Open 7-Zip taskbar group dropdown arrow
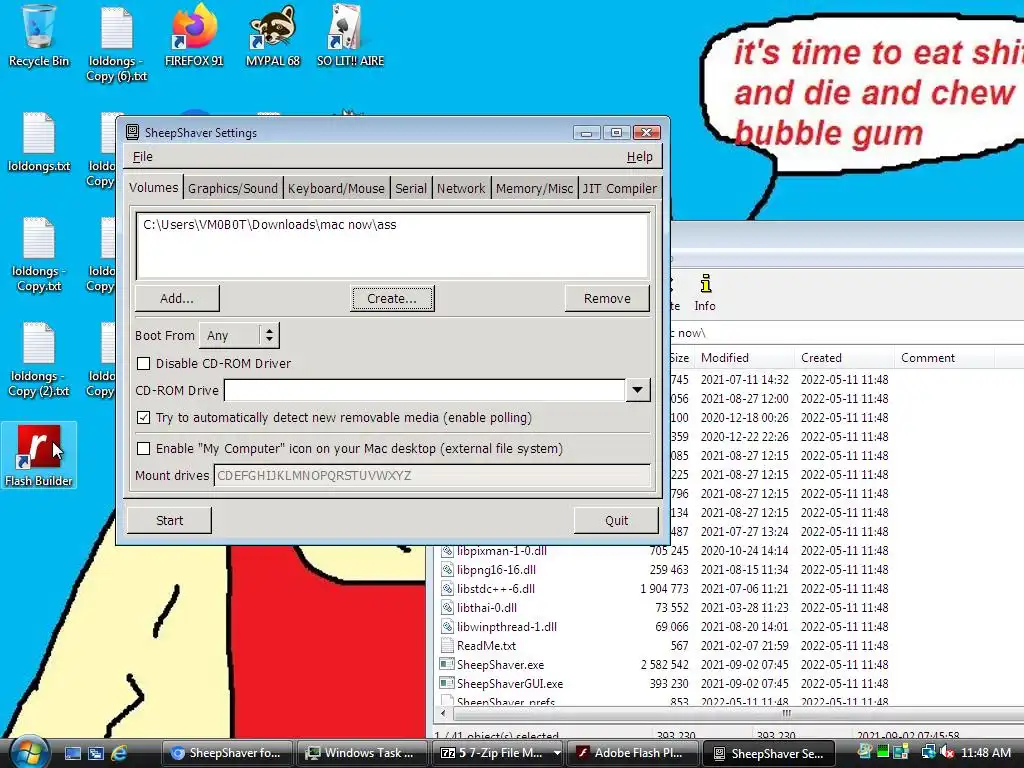The image size is (1024, 768). (x=557, y=753)
